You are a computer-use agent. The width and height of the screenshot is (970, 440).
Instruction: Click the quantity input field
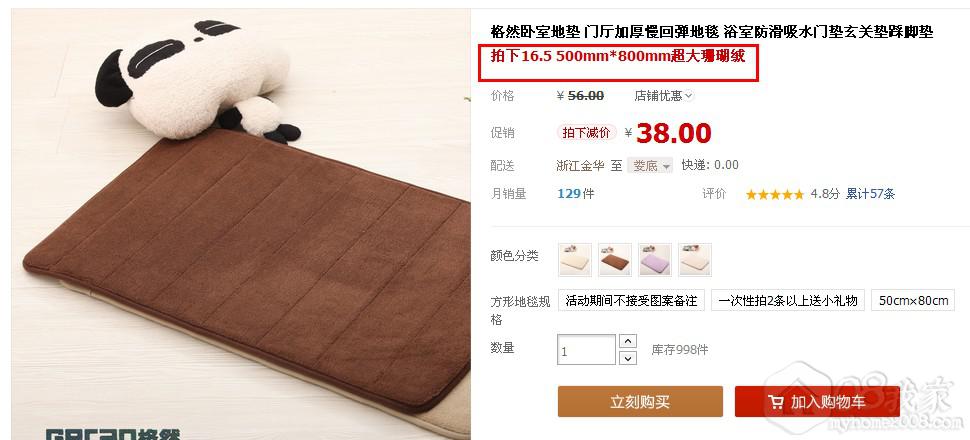[586, 350]
